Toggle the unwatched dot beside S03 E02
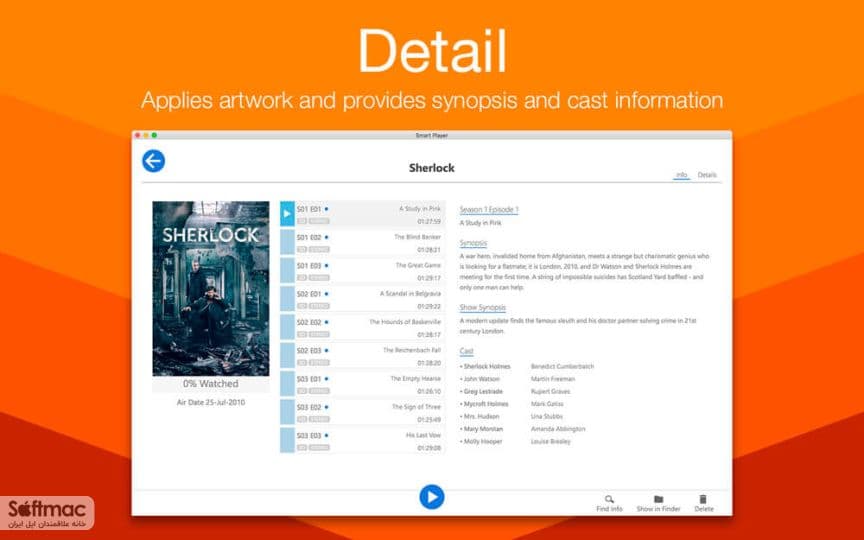This screenshot has height=540, width=864. [326, 407]
